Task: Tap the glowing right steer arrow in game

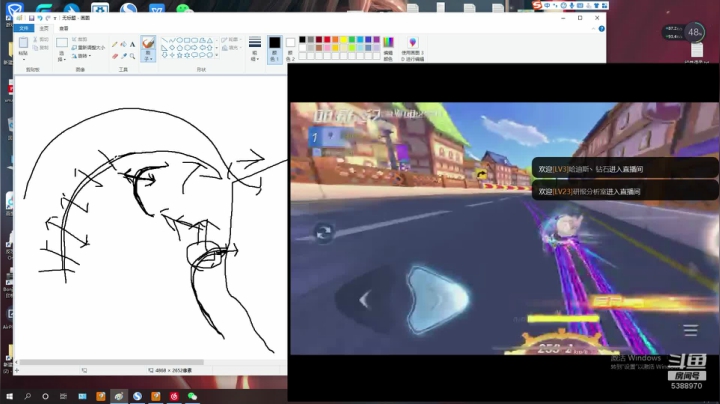Action: 438,299
